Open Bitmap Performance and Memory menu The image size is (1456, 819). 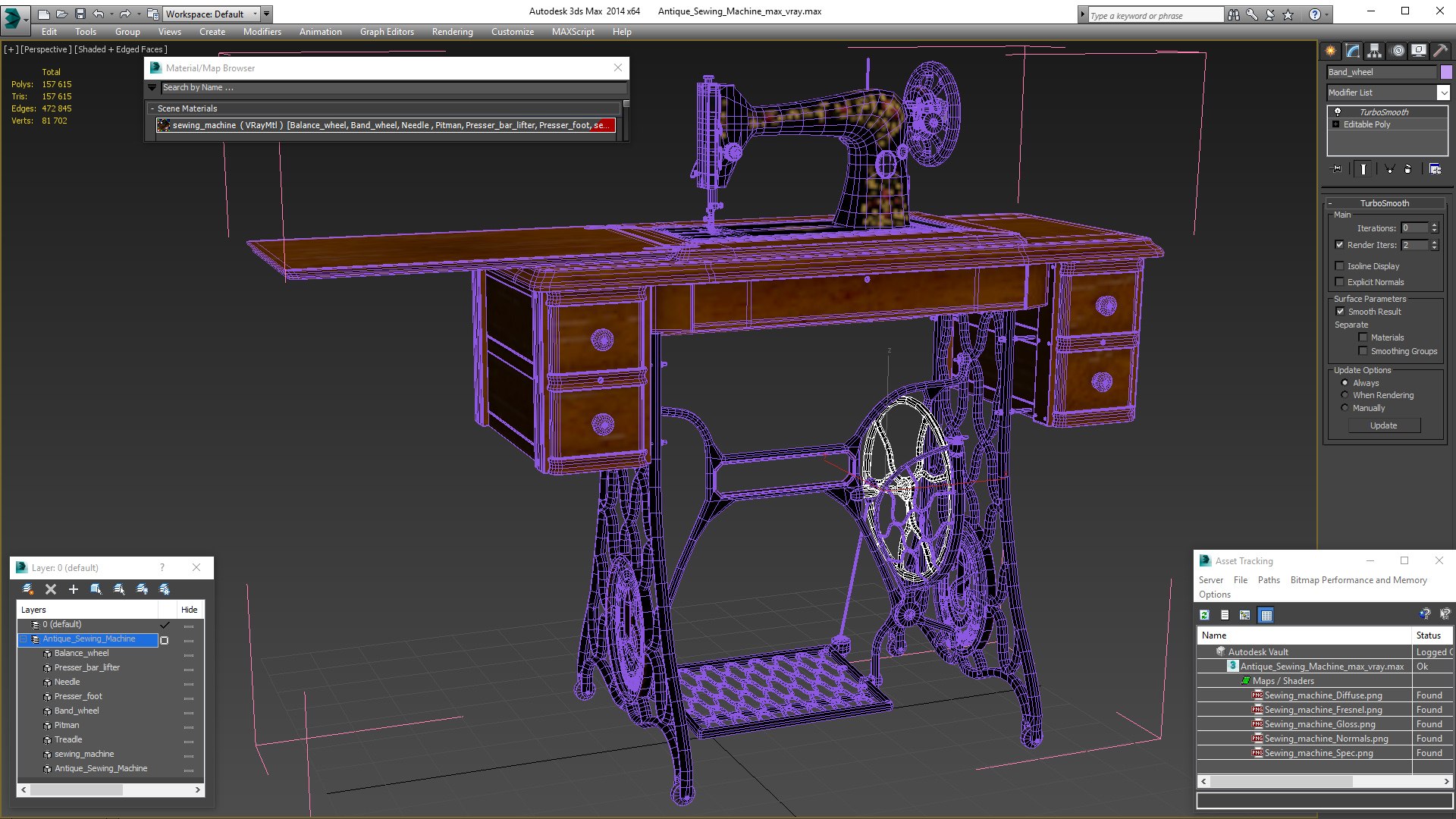click(x=1358, y=580)
